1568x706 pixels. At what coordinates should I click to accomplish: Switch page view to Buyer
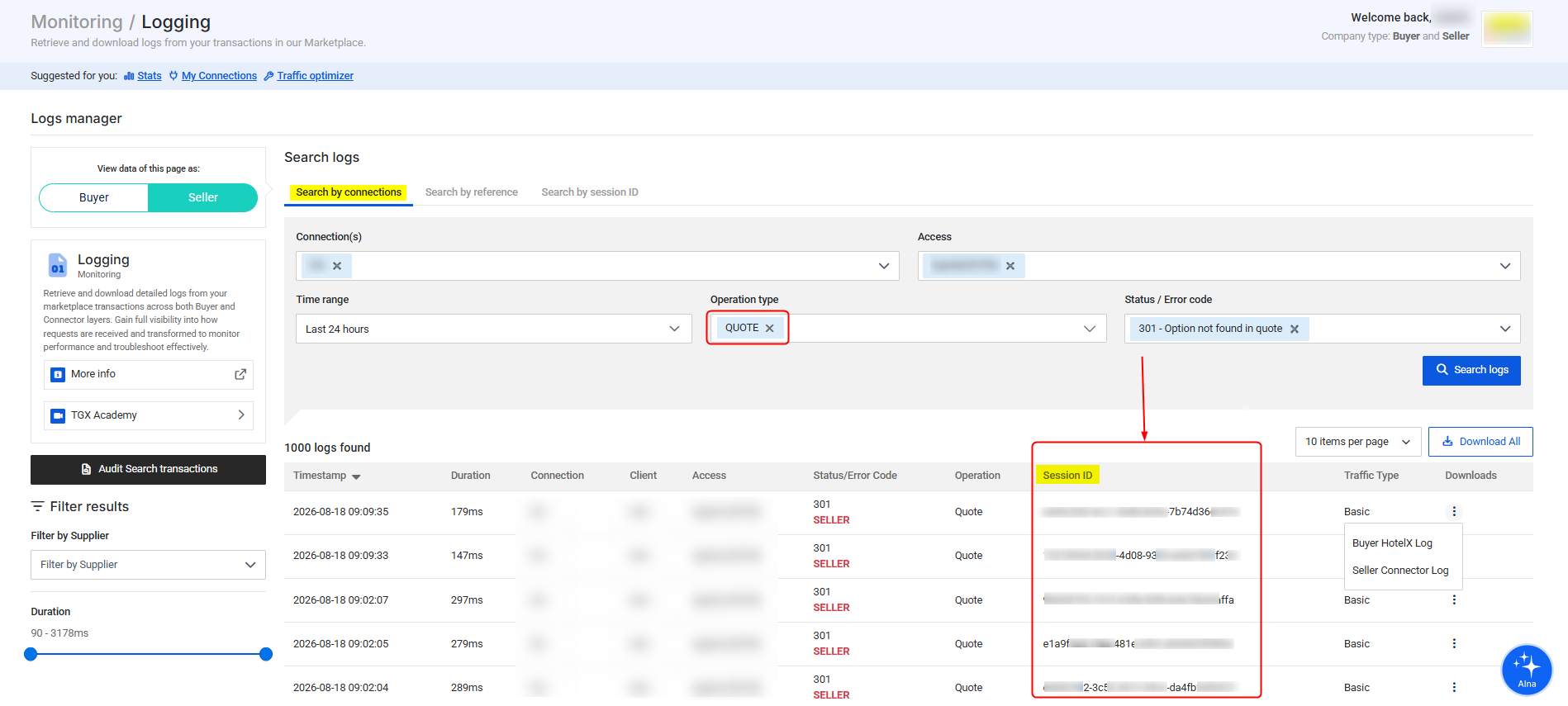coord(93,197)
